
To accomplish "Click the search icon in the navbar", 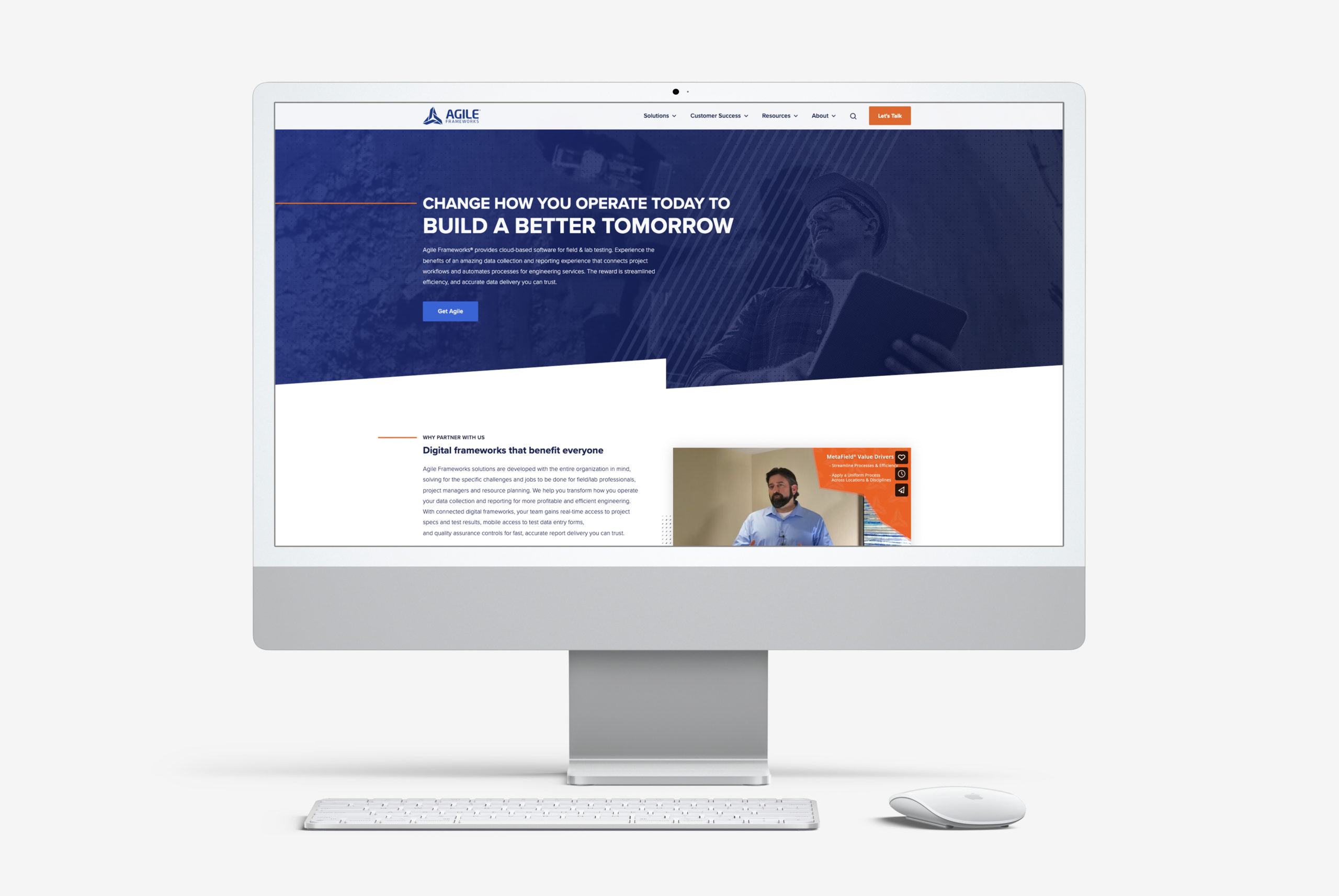I will [x=853, y=115].
